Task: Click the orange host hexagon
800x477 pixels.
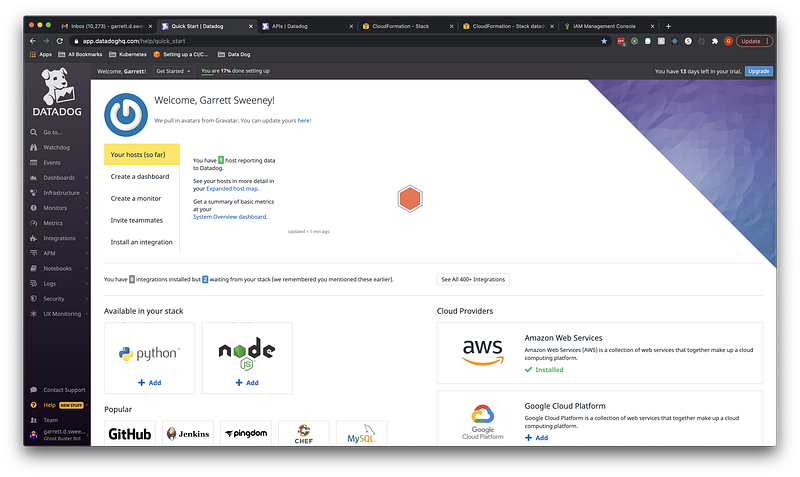Action: (x=410, y=199)
